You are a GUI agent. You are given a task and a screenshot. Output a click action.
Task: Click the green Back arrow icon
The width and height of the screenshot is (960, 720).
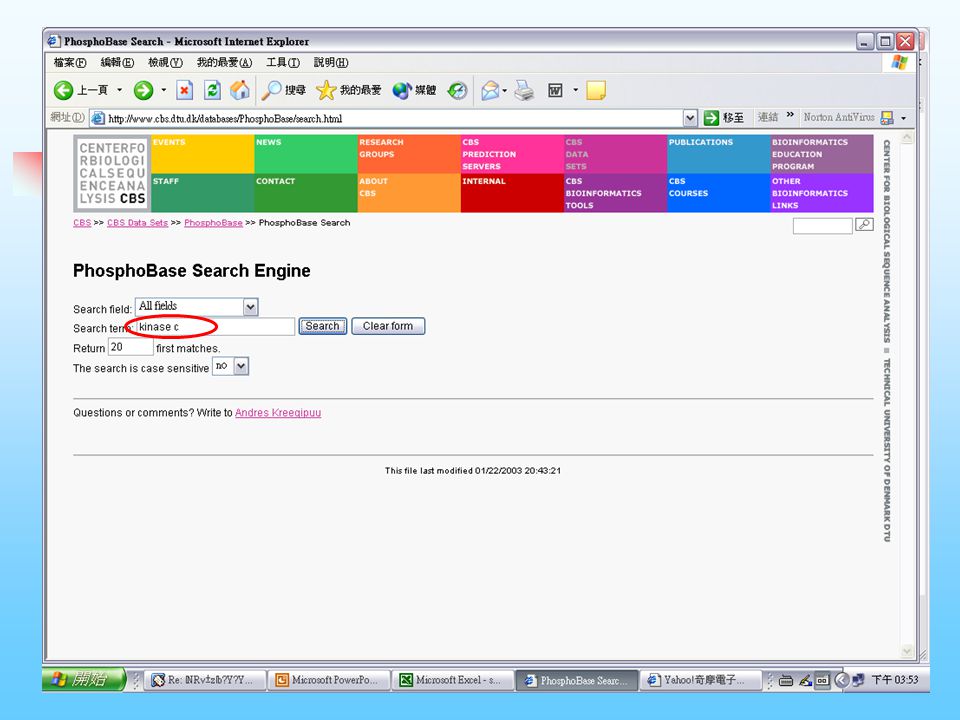click(x=63, y=91)
